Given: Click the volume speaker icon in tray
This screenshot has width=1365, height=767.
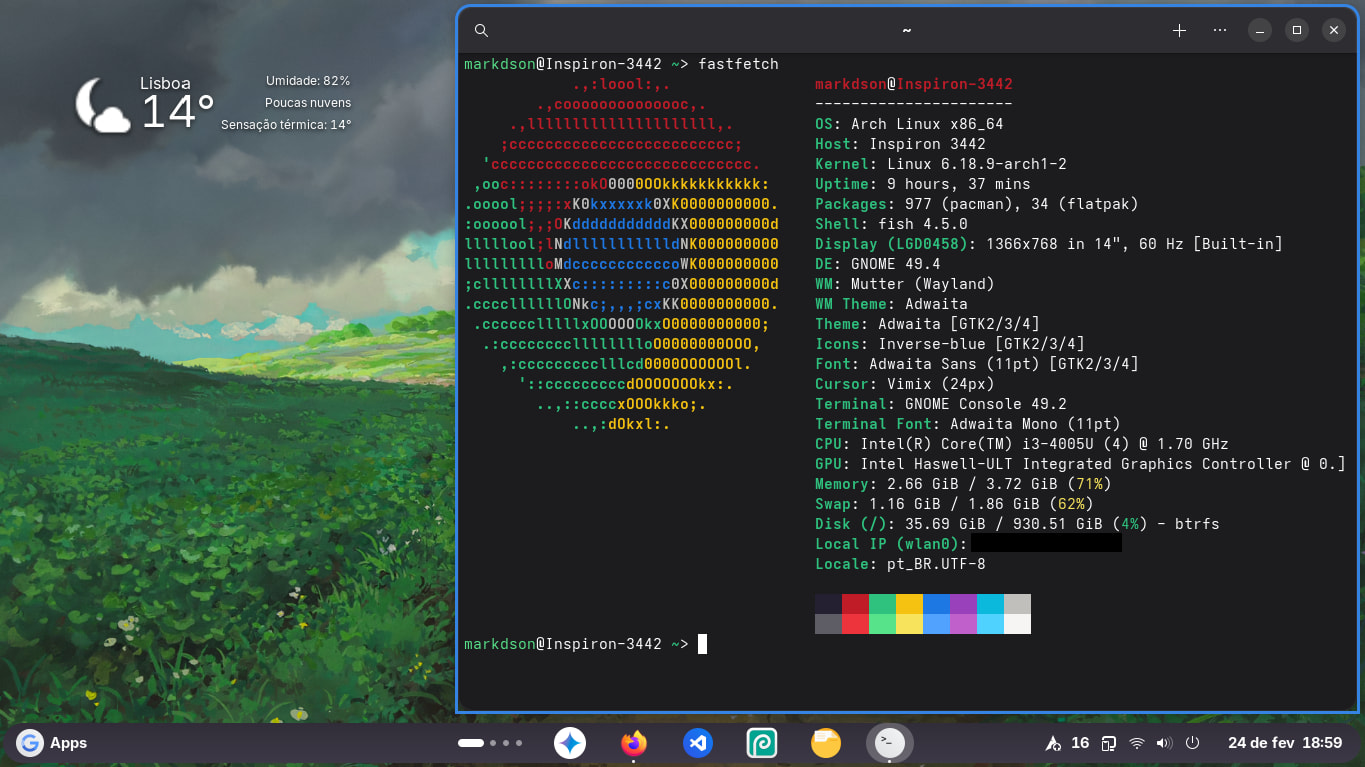Looking at the screenshot, I should click(1164, 743).
